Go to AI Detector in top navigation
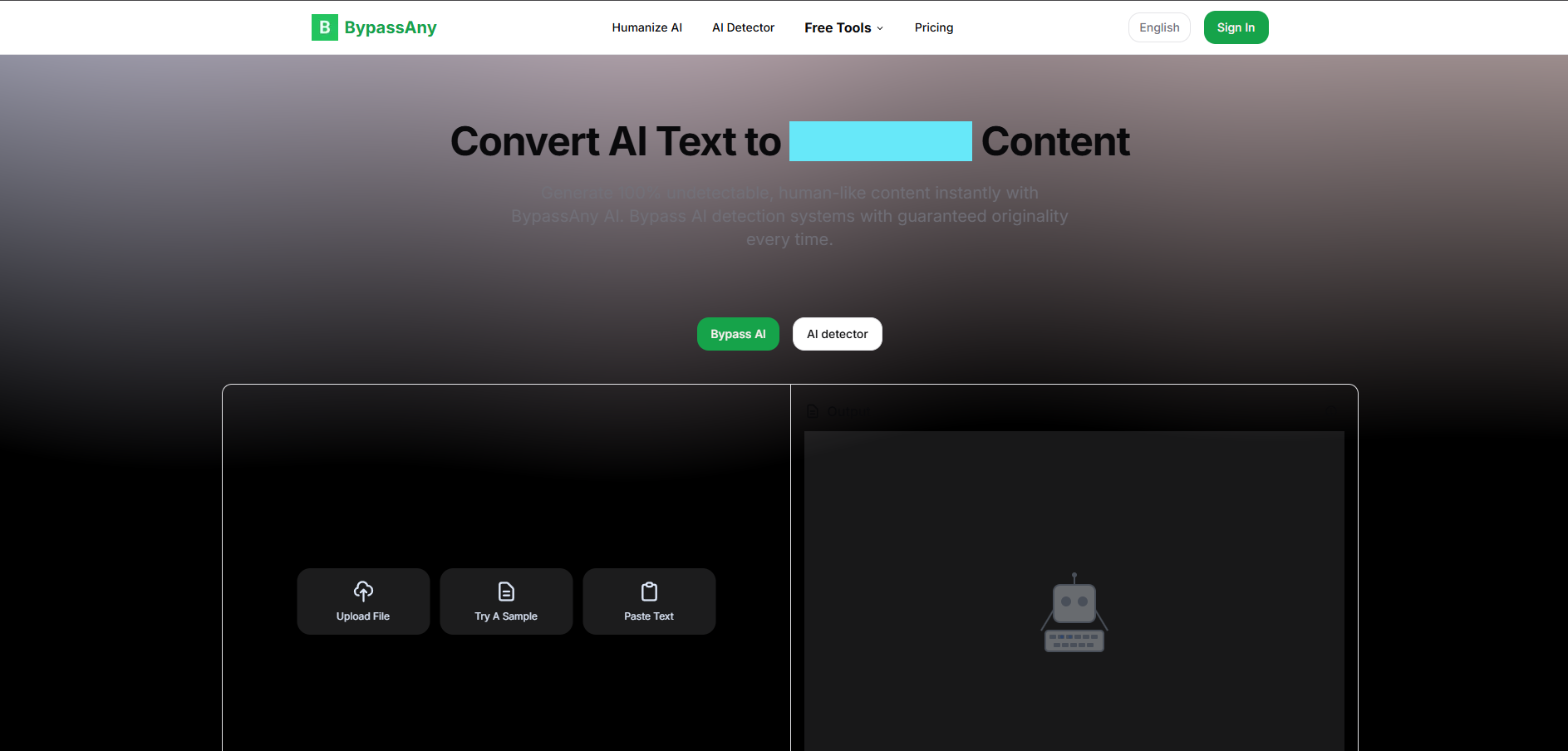1568x751 pixels. (x=743, y=27)
